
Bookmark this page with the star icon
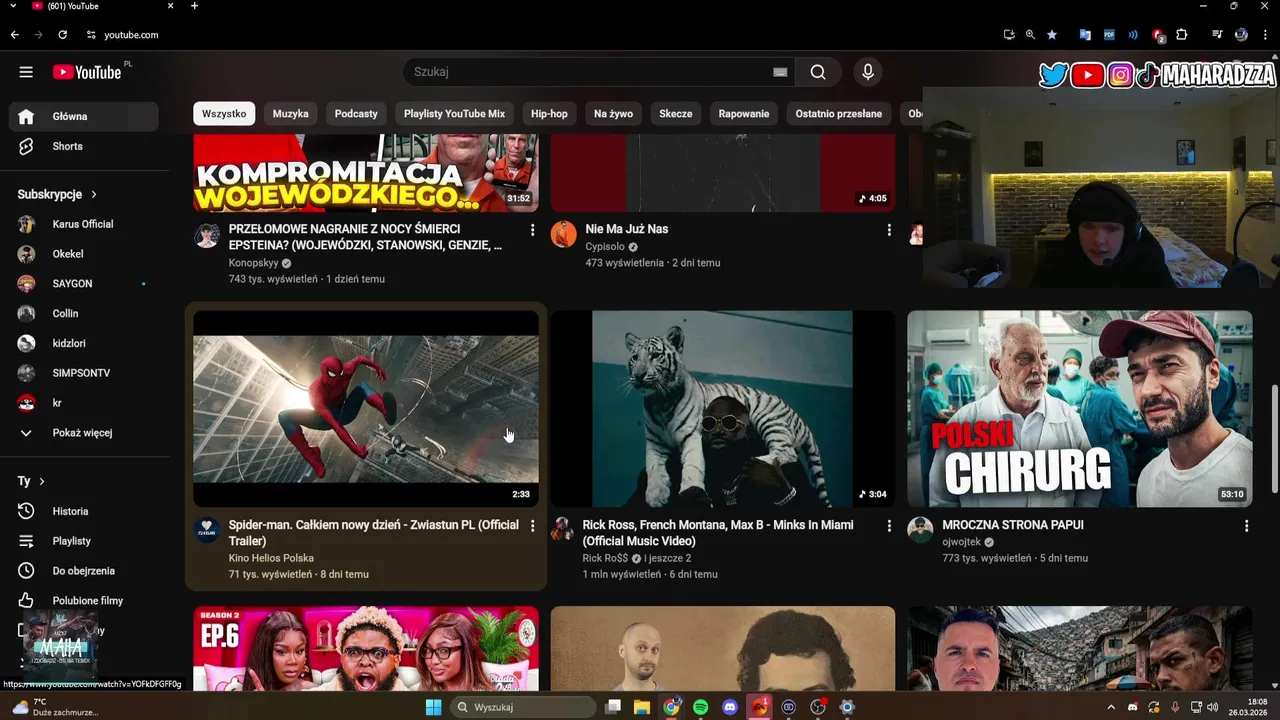1052,35
